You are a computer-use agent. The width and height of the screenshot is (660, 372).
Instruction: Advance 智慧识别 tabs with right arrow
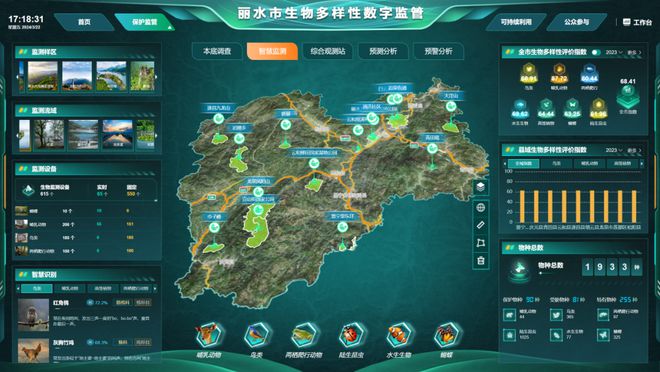155,288
